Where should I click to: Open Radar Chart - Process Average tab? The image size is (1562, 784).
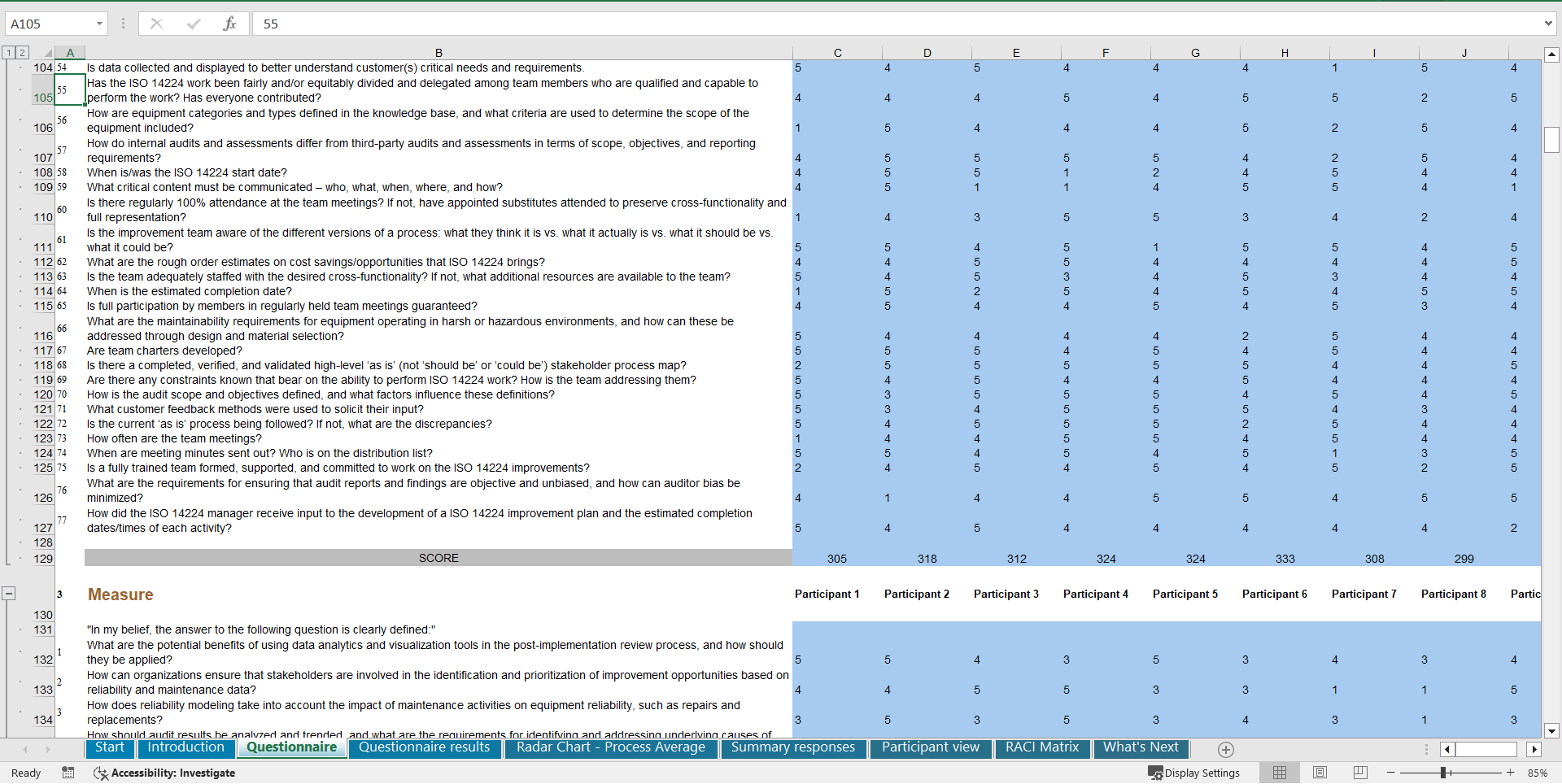(611, 747)
